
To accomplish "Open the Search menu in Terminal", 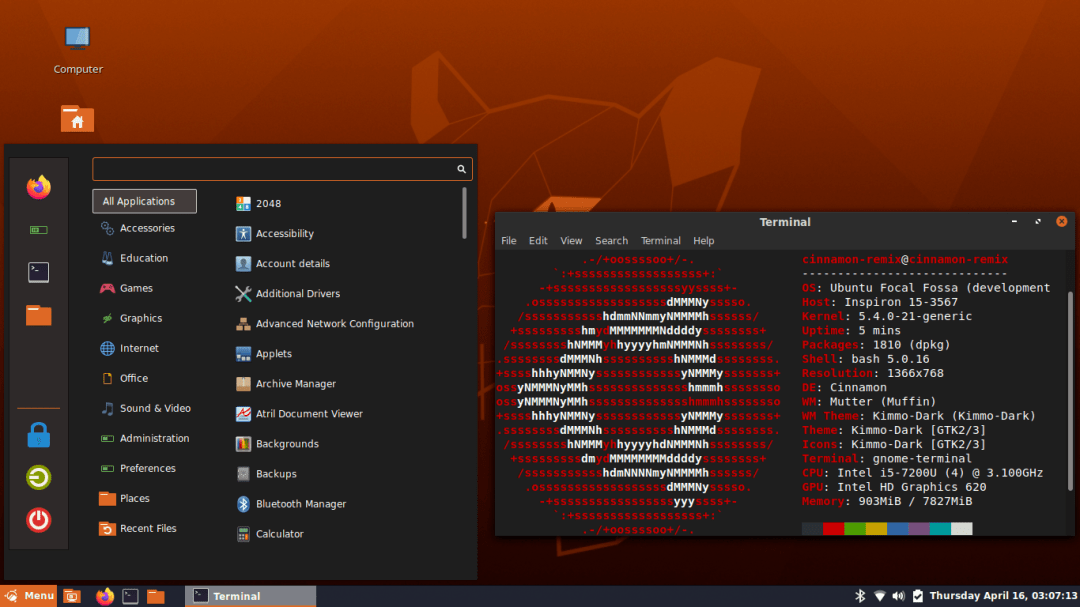I will 611,241.
